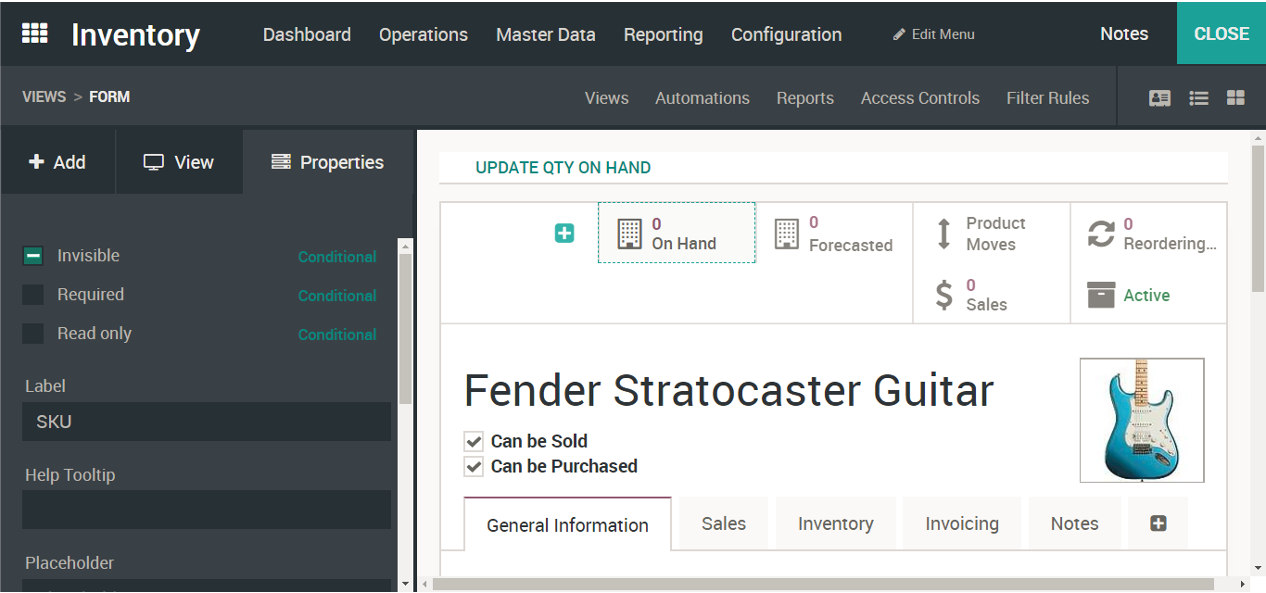Viewport: 1266px width, 593px height.
Task: Switch to list view icon
Action: click(x=1199, y=98)
